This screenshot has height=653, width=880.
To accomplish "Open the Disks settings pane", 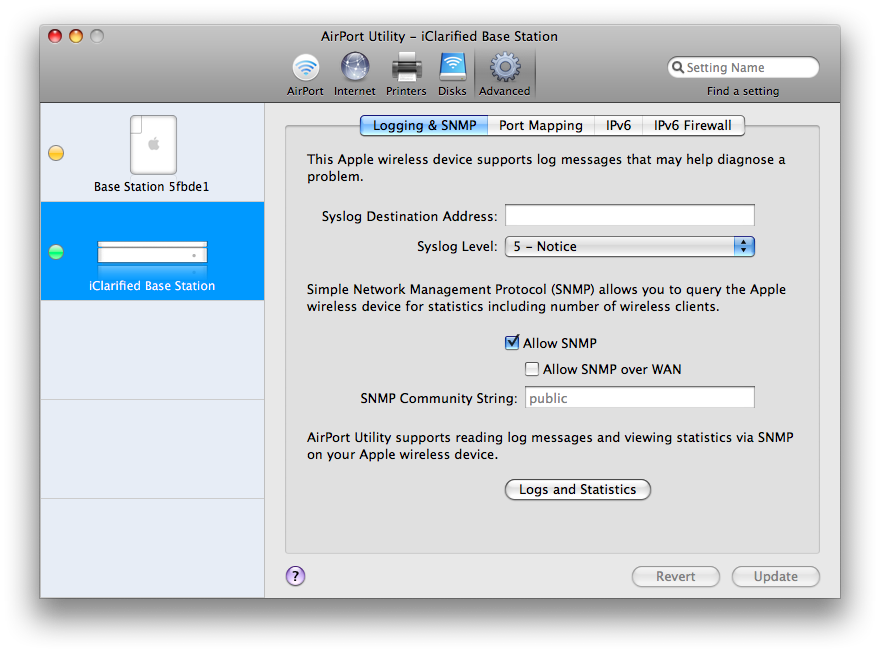I will pos(452,74).
